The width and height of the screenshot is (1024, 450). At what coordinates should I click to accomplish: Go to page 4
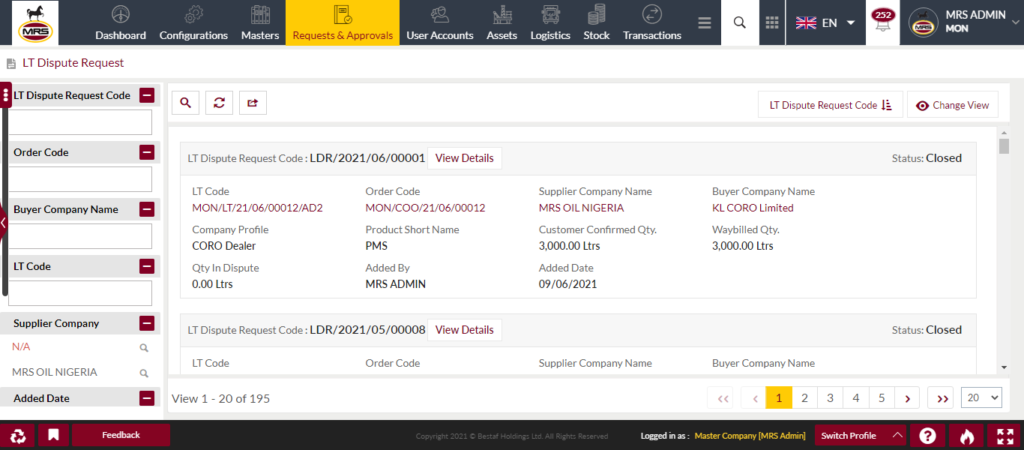pyautogui.click(x=856, y=398)
